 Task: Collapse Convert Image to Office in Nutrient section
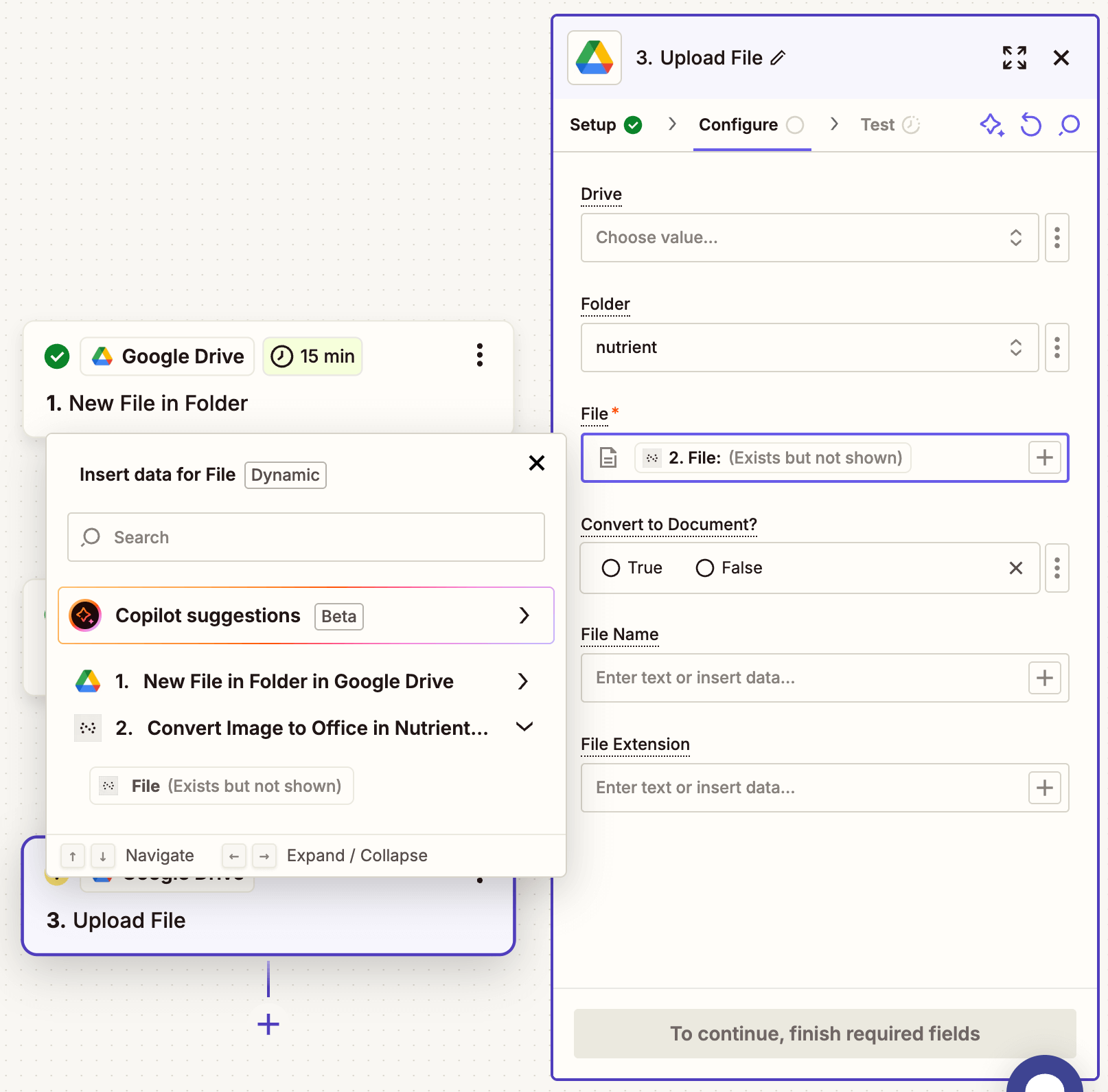tap(524, 727)
